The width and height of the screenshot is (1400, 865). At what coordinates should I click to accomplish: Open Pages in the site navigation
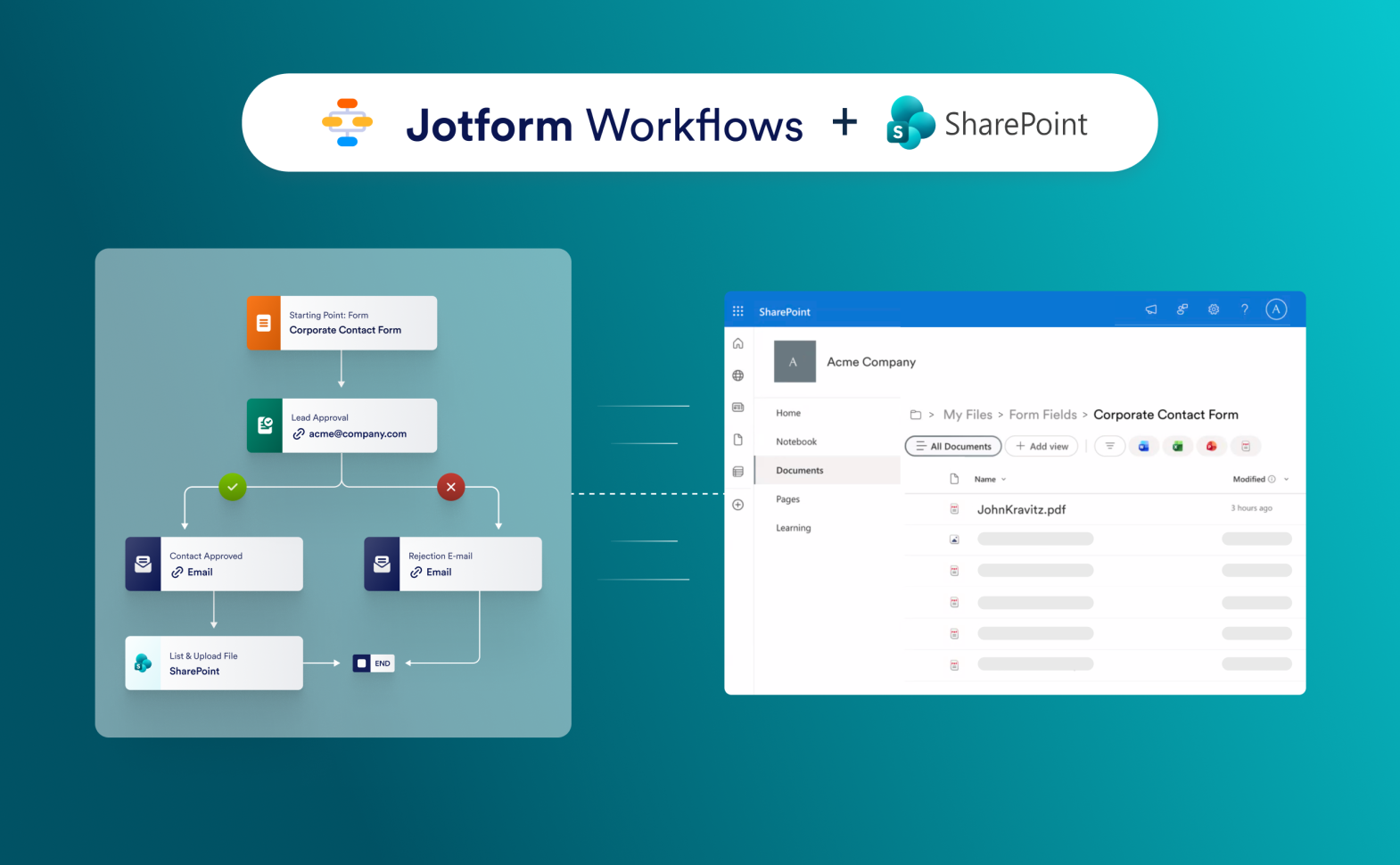tap(787, 499)
